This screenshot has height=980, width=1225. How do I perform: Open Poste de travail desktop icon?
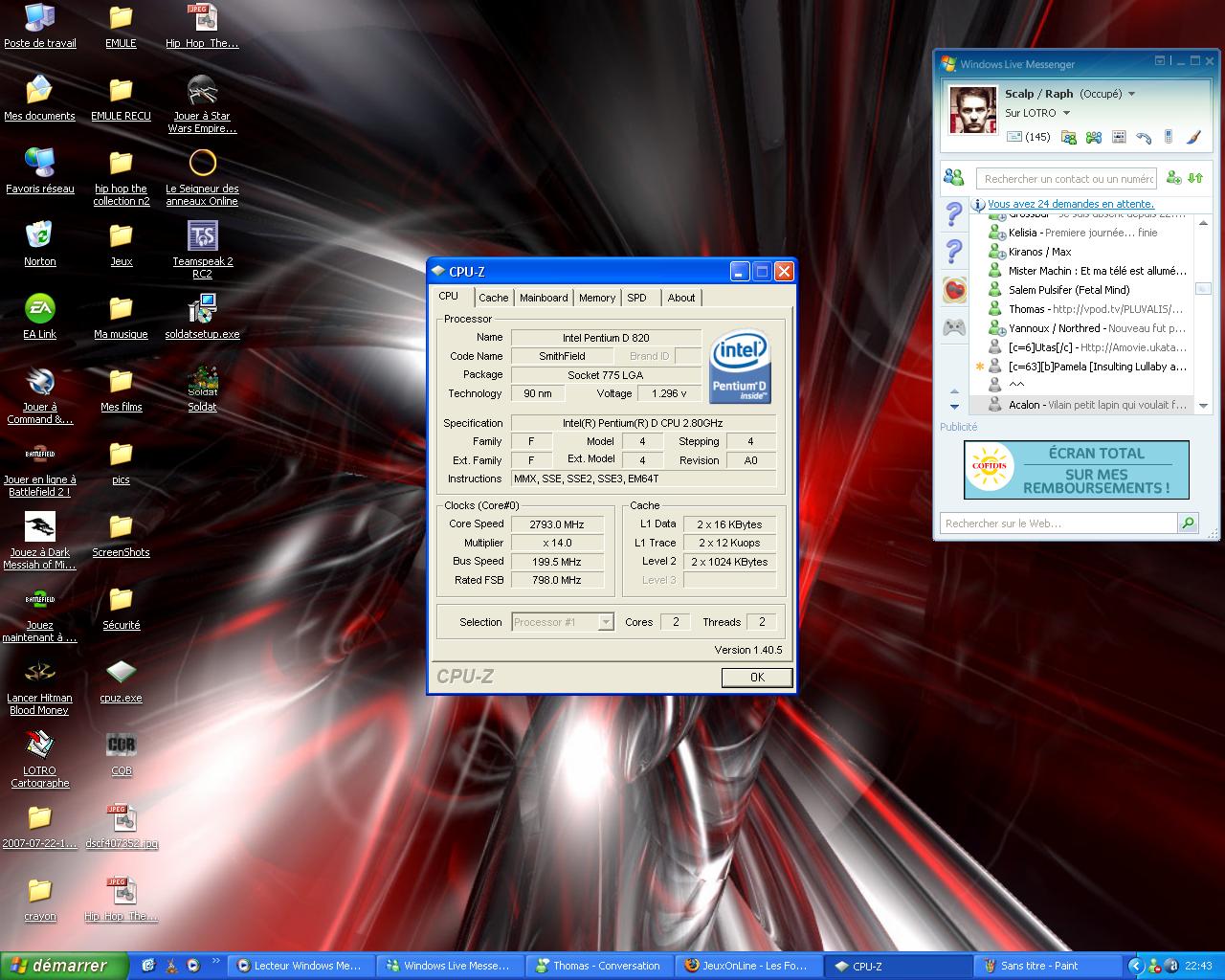(39, 25)
